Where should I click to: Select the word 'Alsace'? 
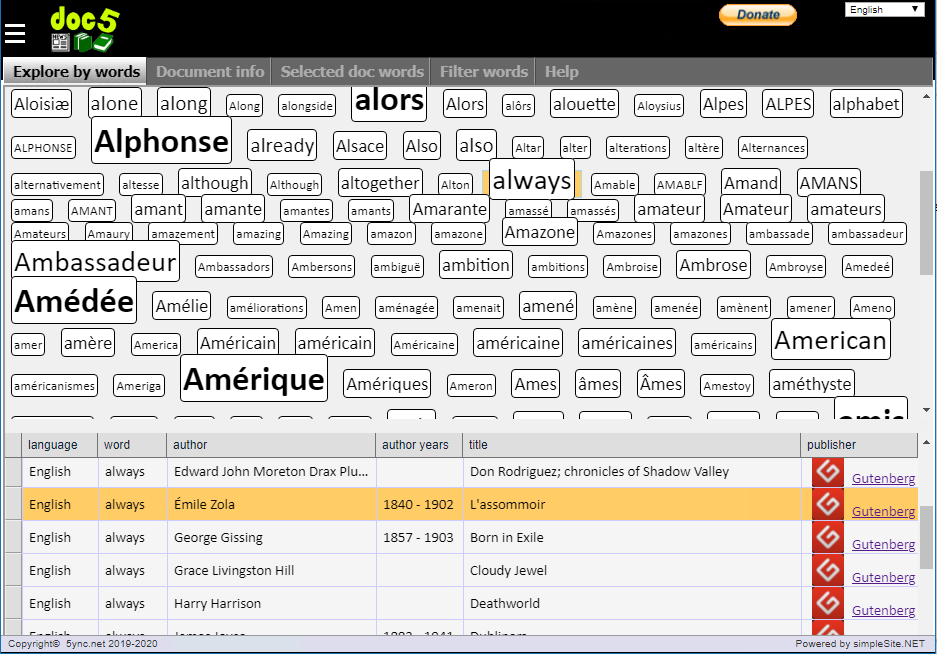coord(360,146)
